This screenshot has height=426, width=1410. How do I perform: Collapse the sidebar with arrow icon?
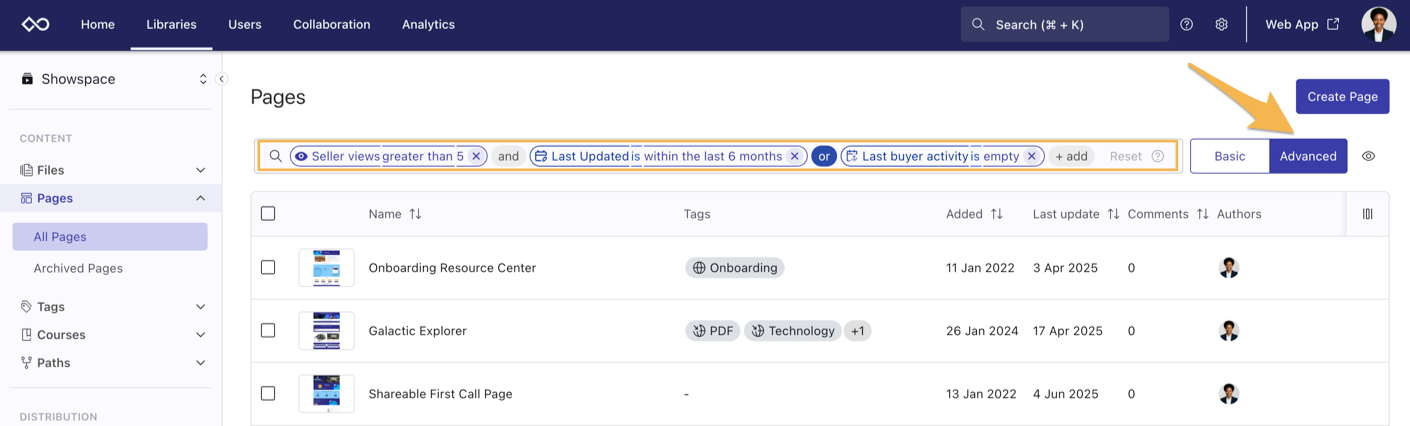pyautogui.click(x=222, y=79)
